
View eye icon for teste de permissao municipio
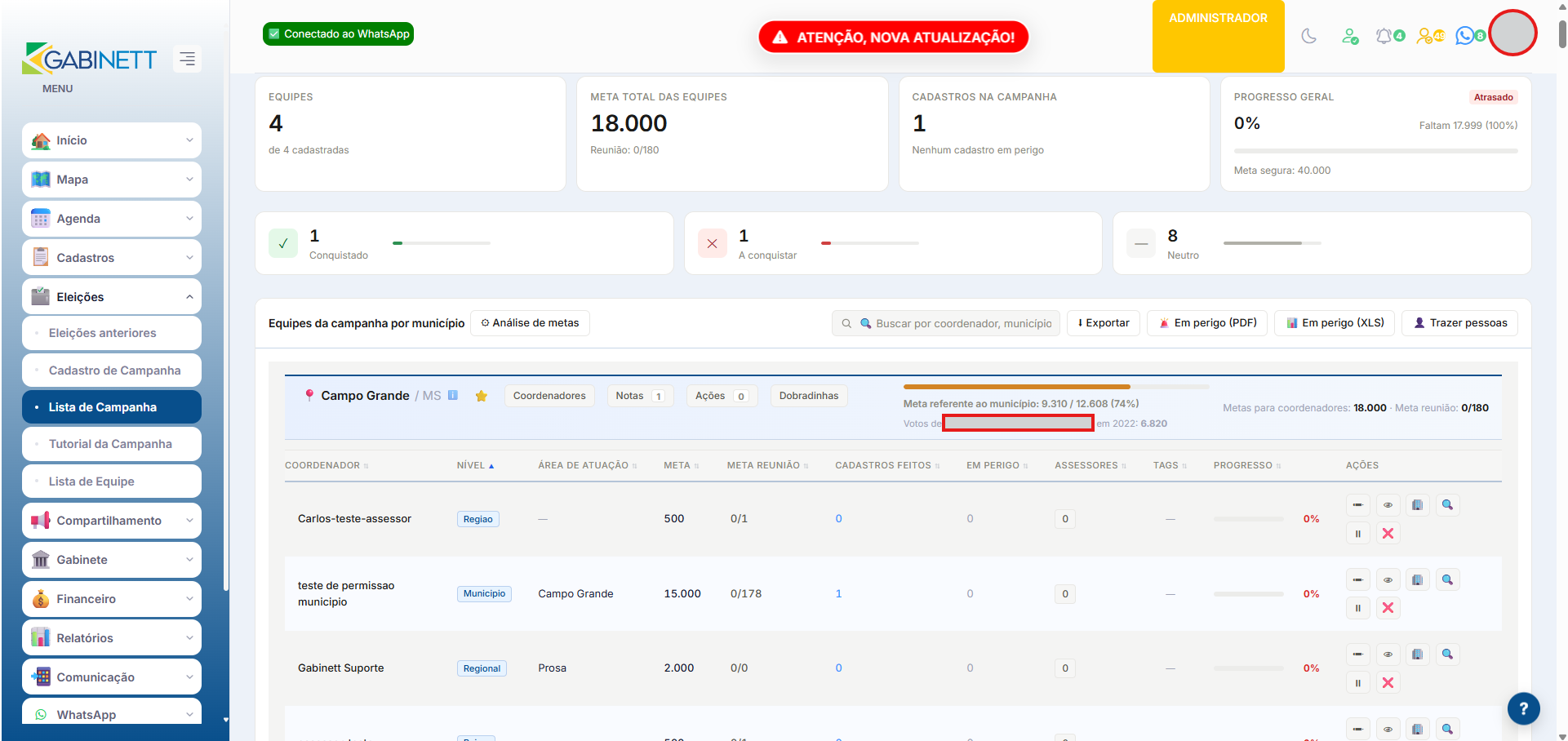pyautogui.click(x=1388, y=580)
